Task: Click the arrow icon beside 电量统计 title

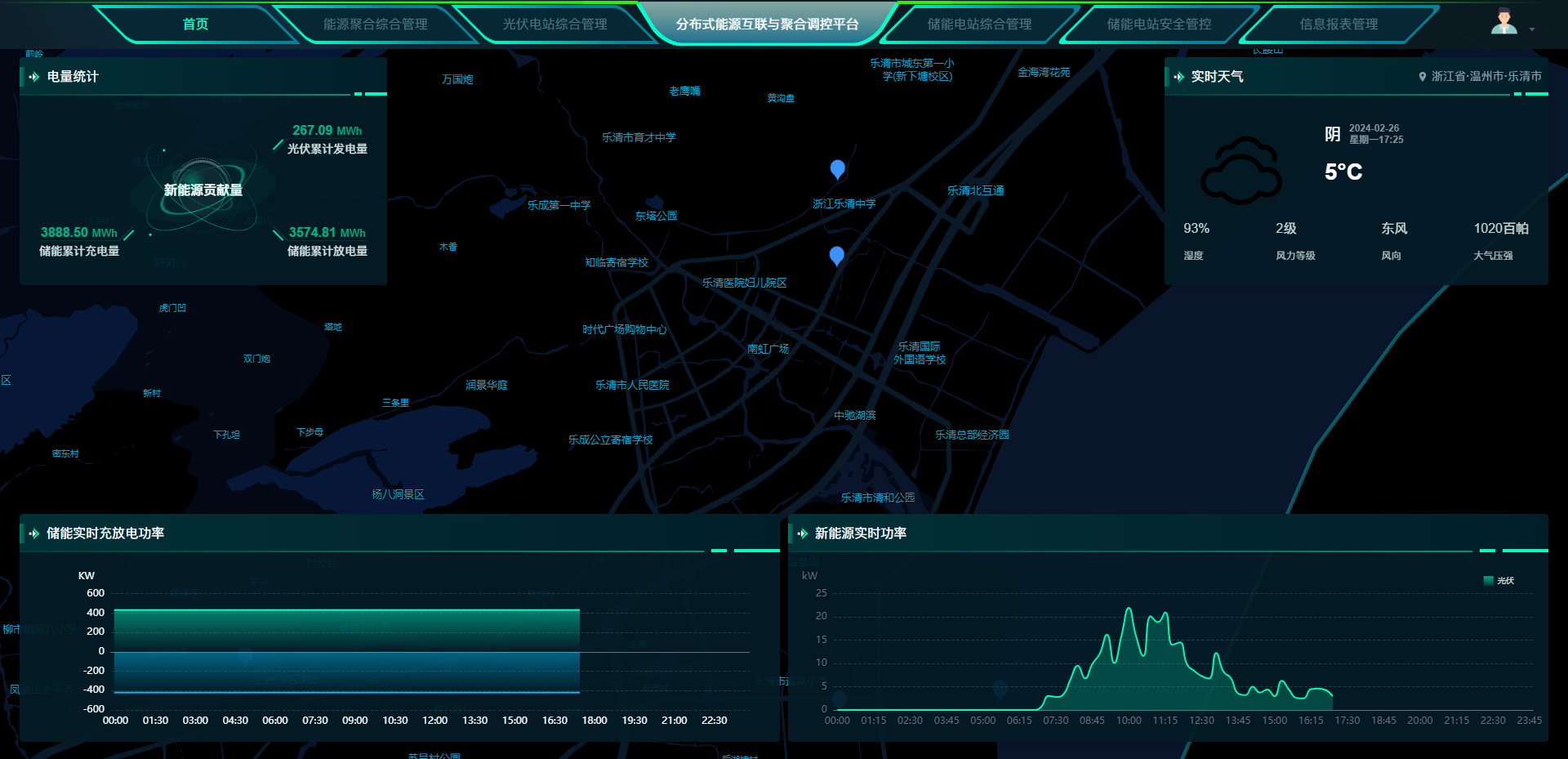Action: (34, 77)
